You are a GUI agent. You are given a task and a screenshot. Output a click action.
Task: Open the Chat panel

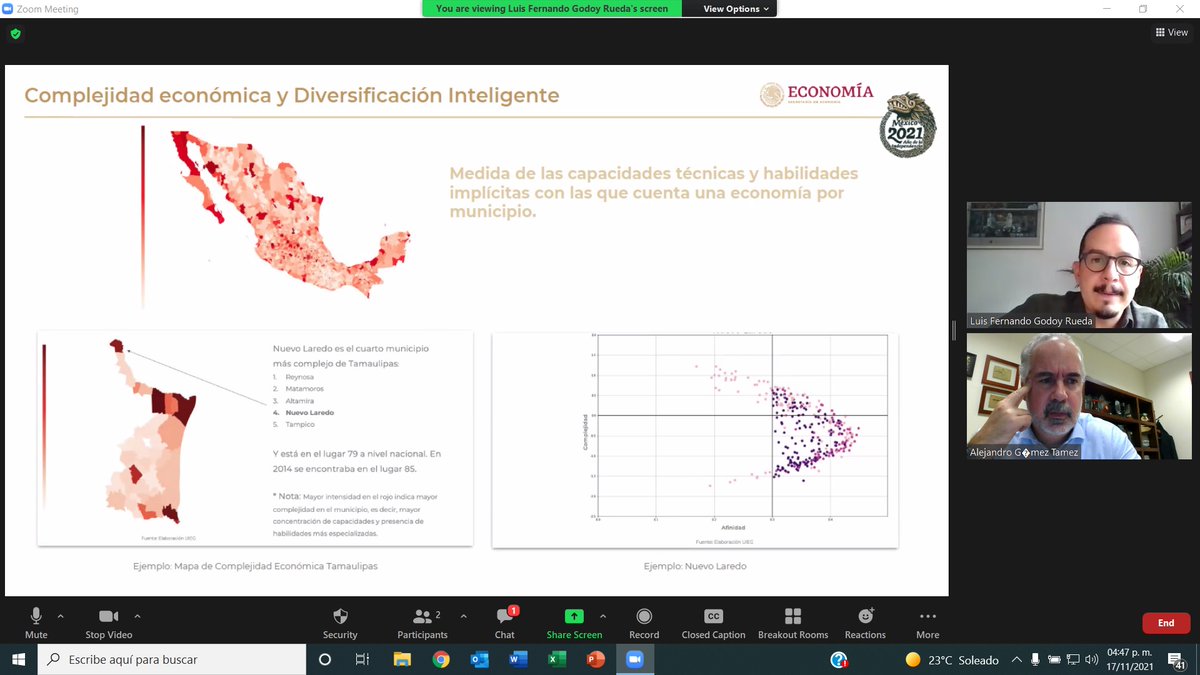click(x=505, y=623)
